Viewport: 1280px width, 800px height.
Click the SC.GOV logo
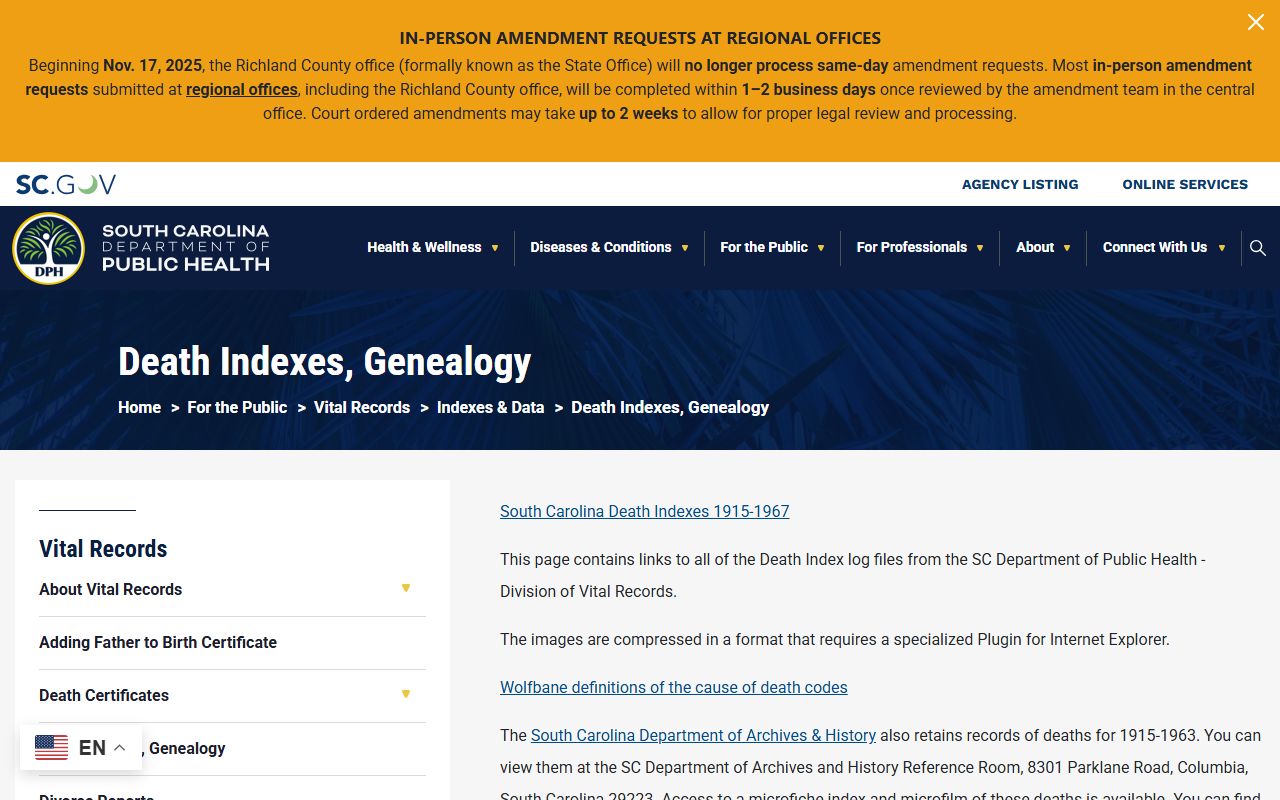pos(66,184)
